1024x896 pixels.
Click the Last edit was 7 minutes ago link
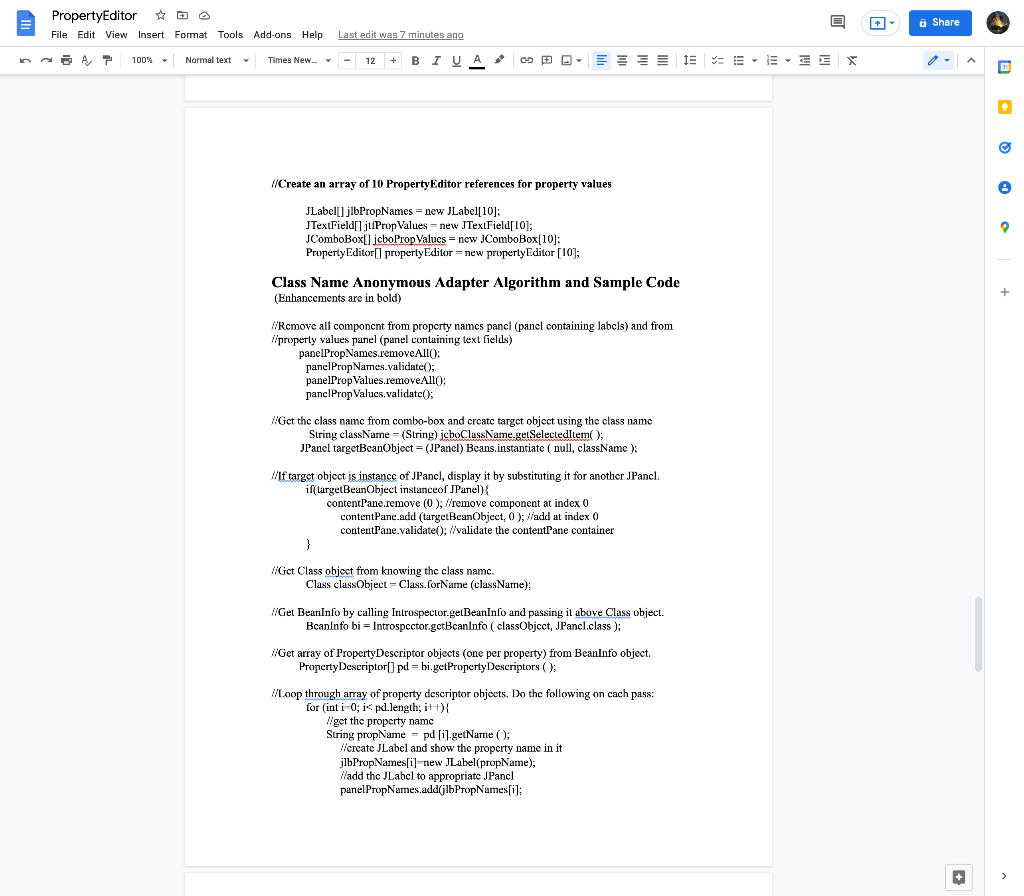tap(399, 34)
